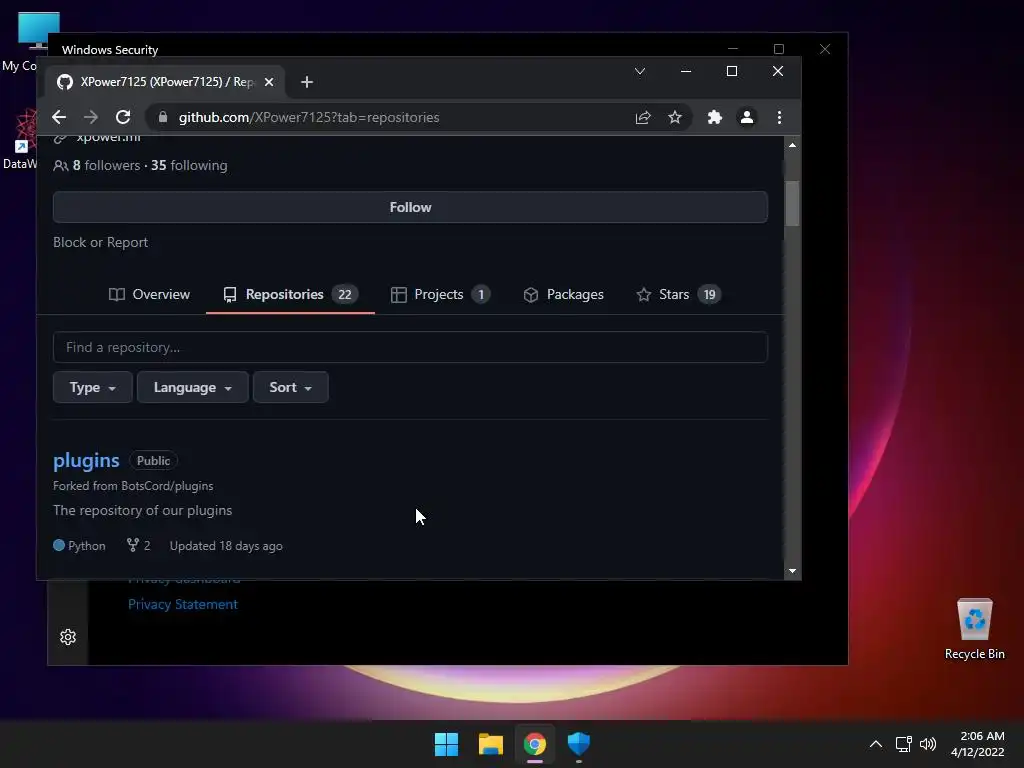Click the Chrome taskbar icon
Screen dimensions: 1024x768
[x=535, y=744]
